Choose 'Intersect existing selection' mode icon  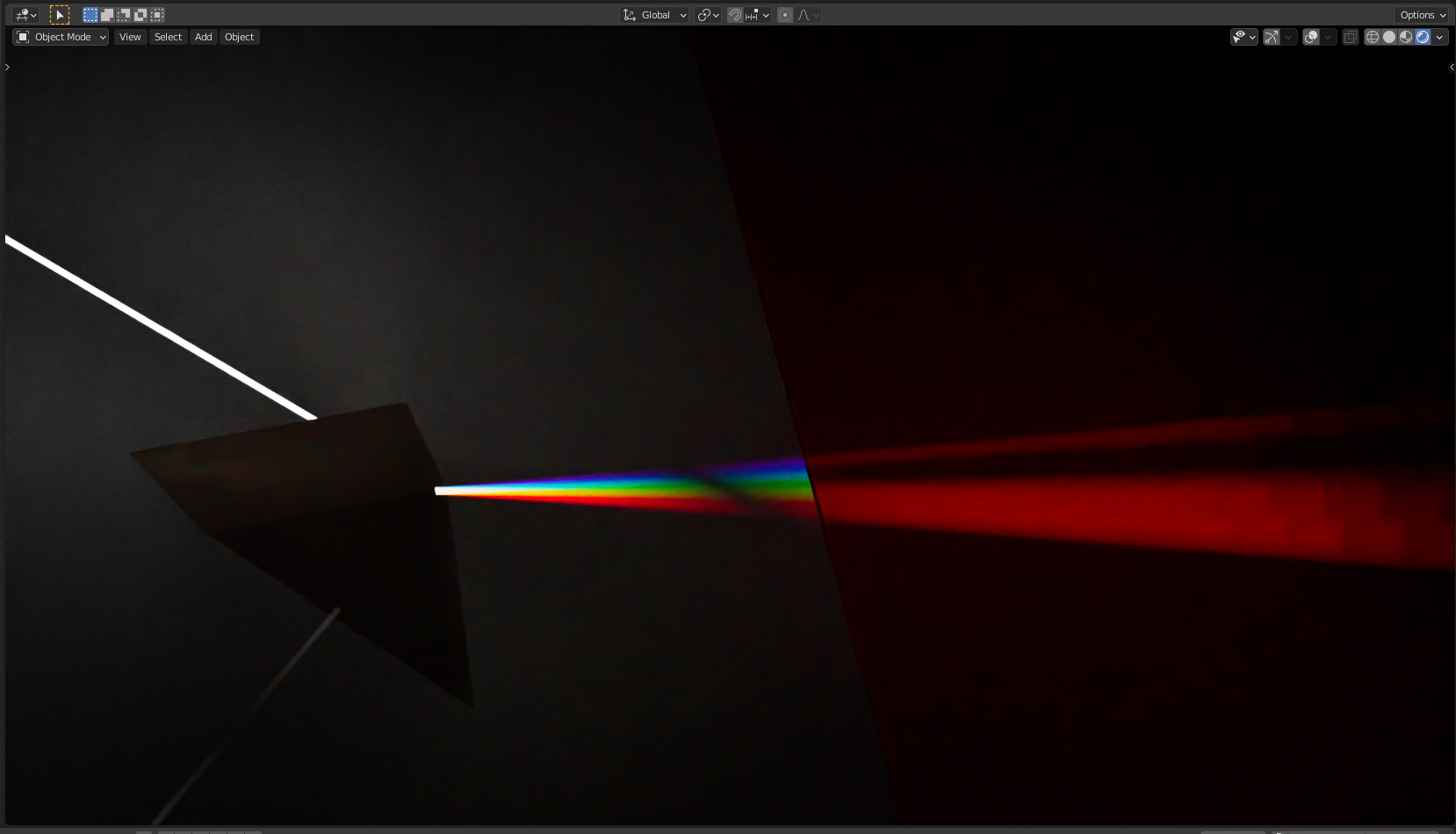[156, 15]
